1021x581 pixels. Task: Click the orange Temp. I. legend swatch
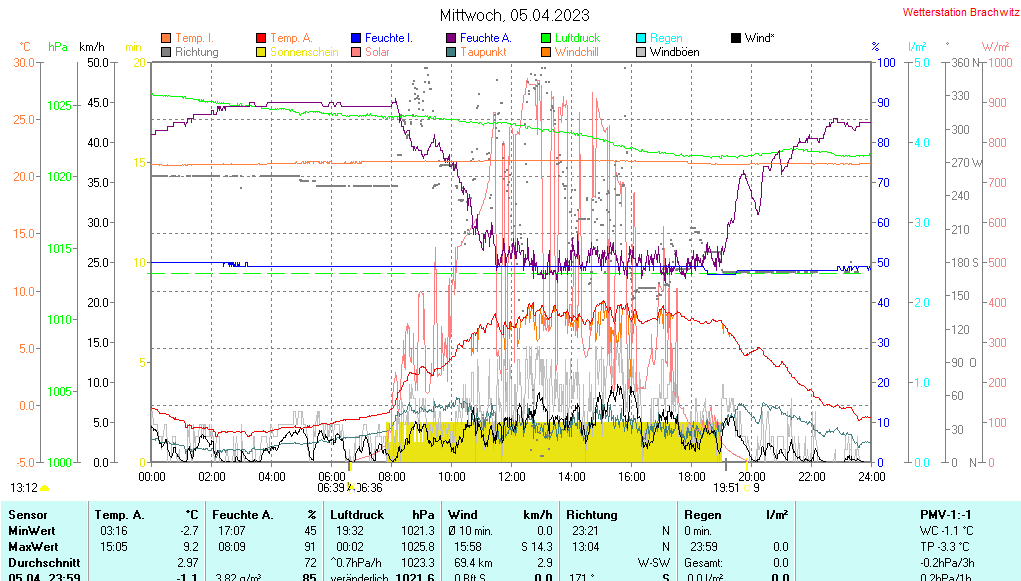[x=166, y=38]
